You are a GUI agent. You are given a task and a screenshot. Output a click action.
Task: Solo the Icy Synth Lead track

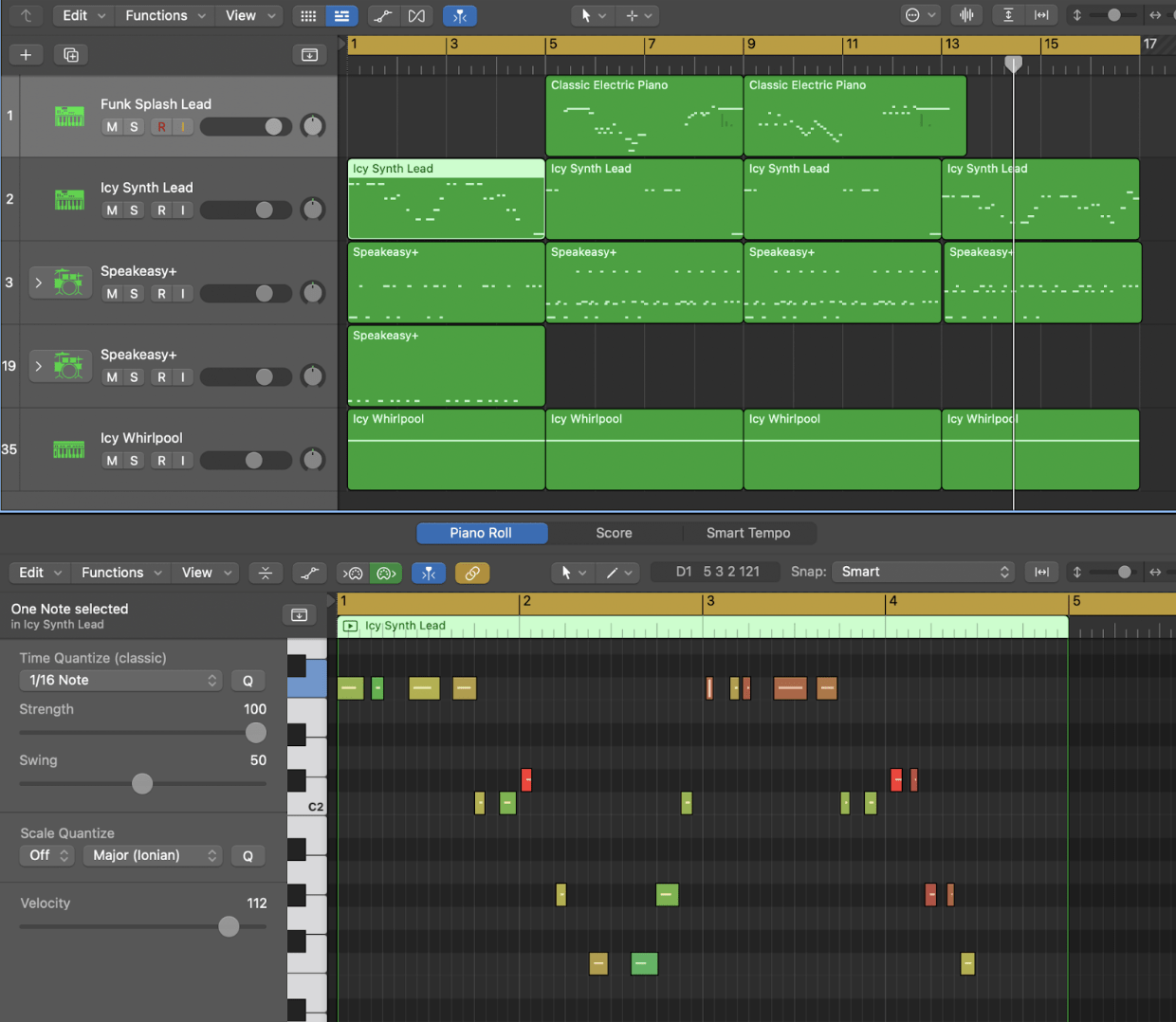pyautogui.click(x=134, y=210)
